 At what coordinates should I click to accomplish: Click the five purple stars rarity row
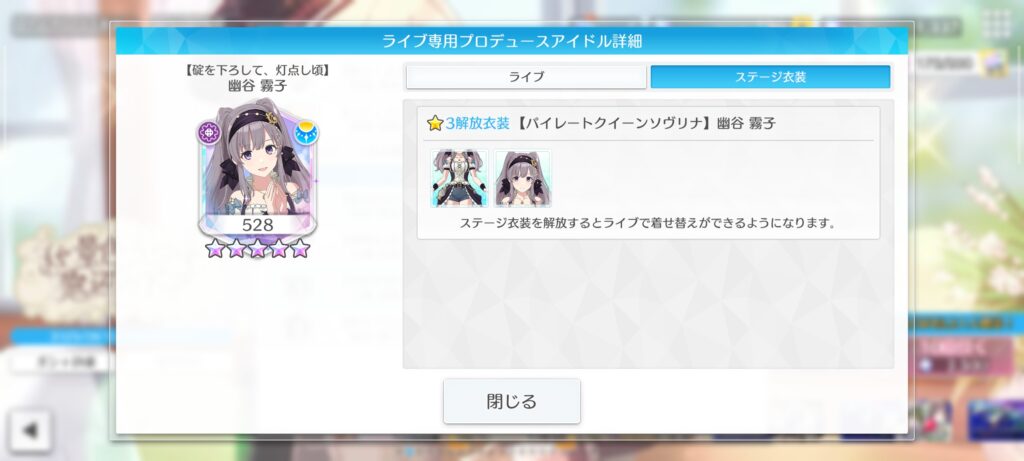click(x=257, y=248)
